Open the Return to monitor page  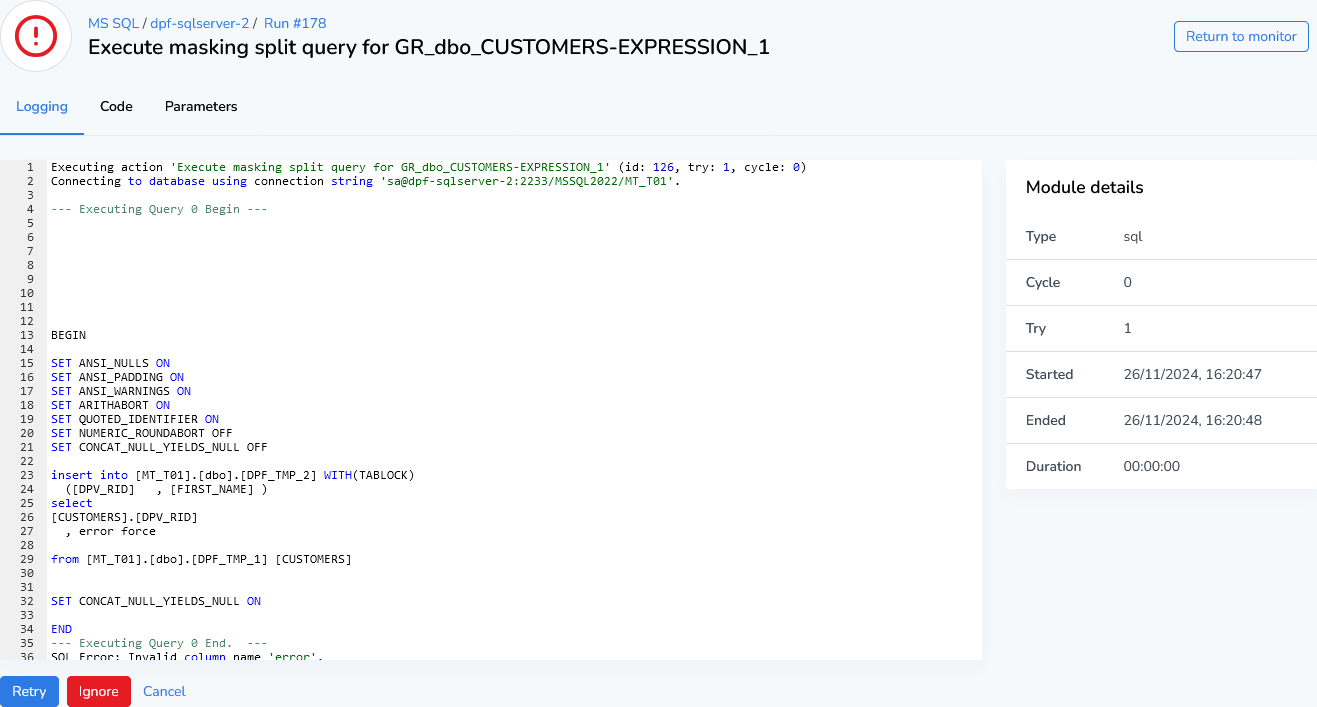pos(1240,36)
